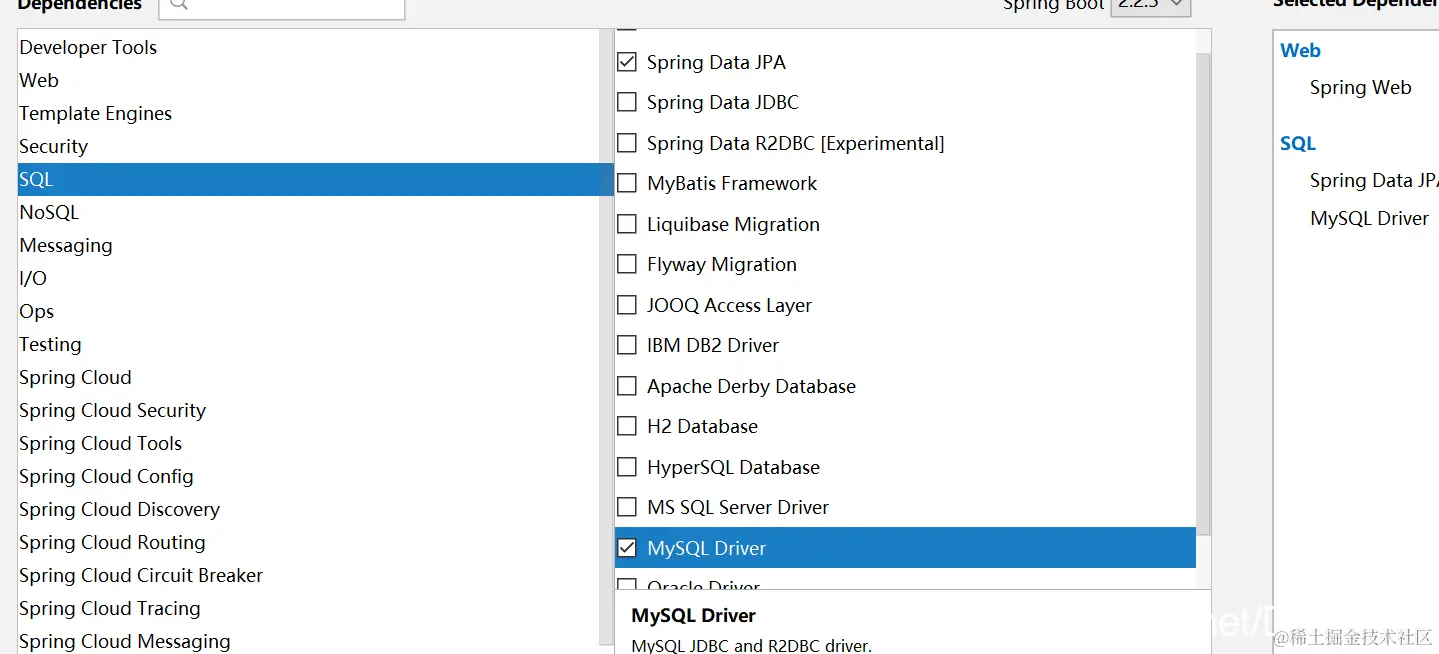Click the Spring Data JPA label
The image size is (1439, 654).
click(716, 62)
